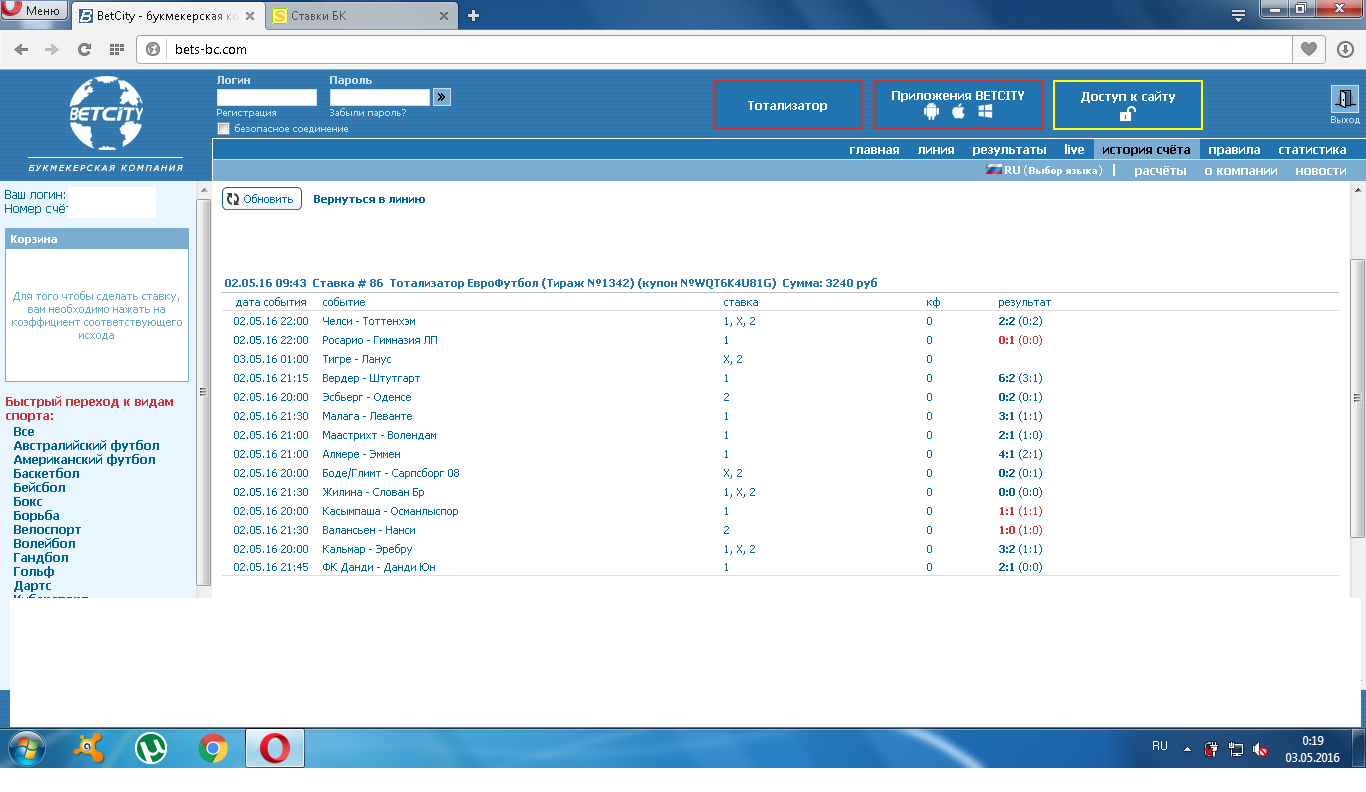Open the Тотализатор banner button
The height and width of the screenshot is (792, 1366).
click(788, 105)
